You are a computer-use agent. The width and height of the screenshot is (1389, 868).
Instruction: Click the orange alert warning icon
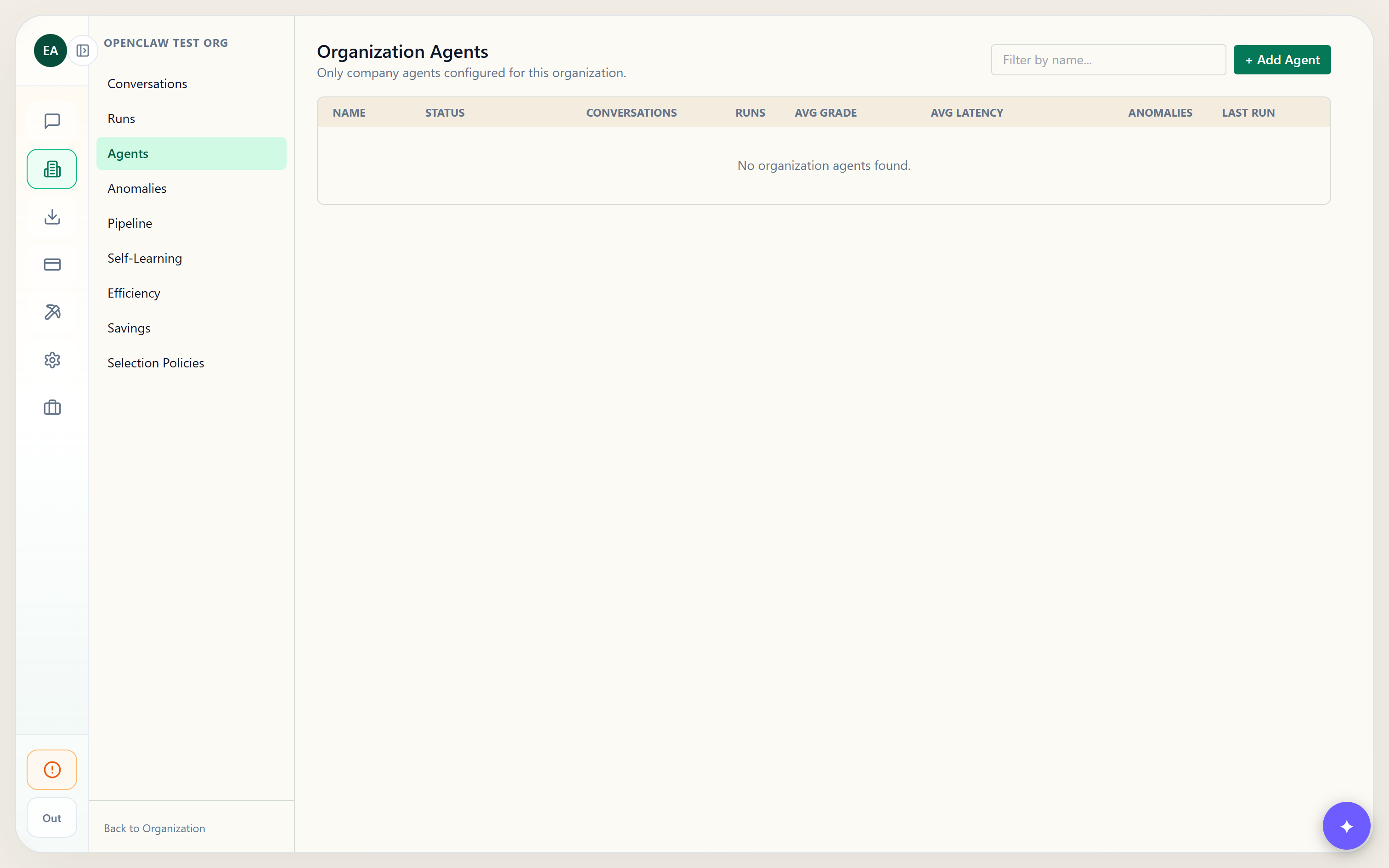[x=52, y=769]
